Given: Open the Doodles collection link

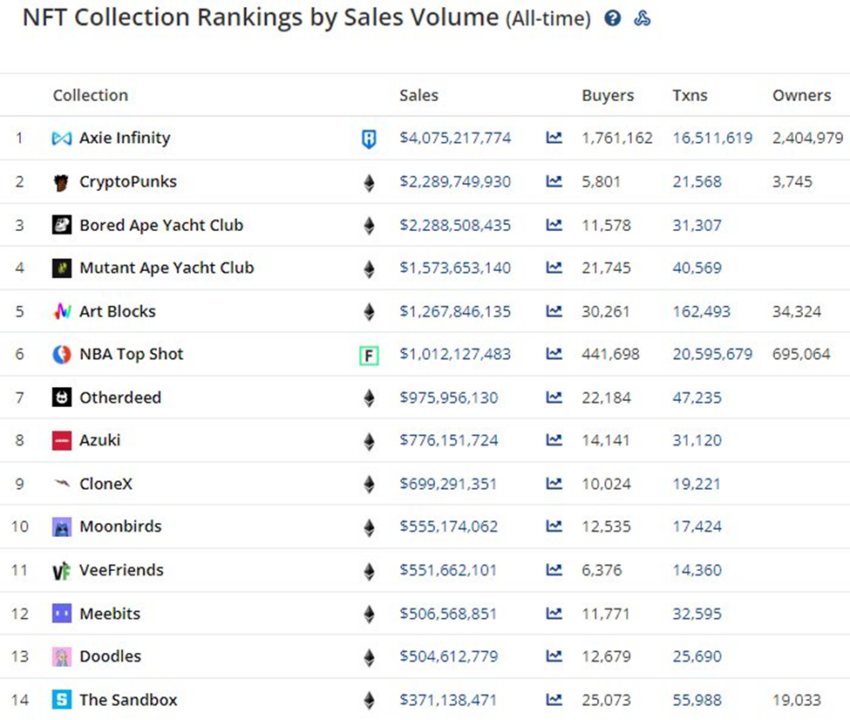Looking at the screenshot, I should tap(110, 656).
